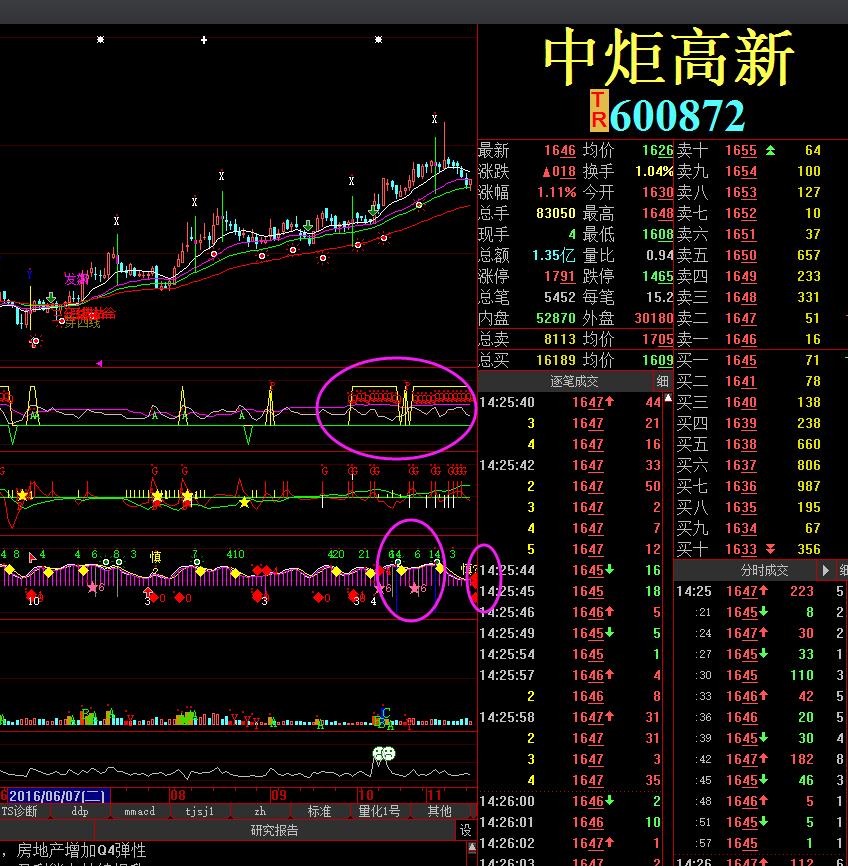Click the 卖四 volume 233

[x=809, y=276]
